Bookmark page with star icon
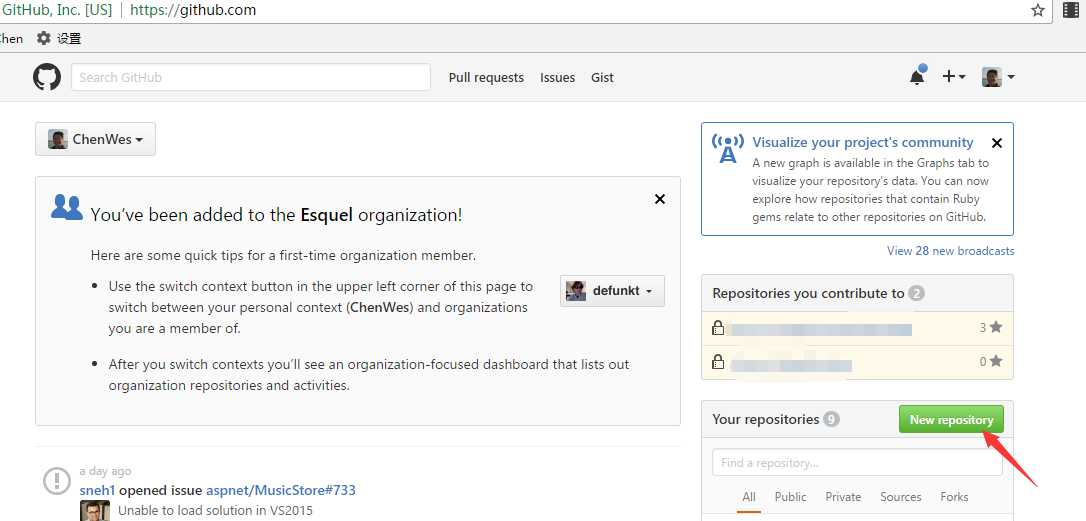This screenshot has height=521, width=1086. 1038,10
